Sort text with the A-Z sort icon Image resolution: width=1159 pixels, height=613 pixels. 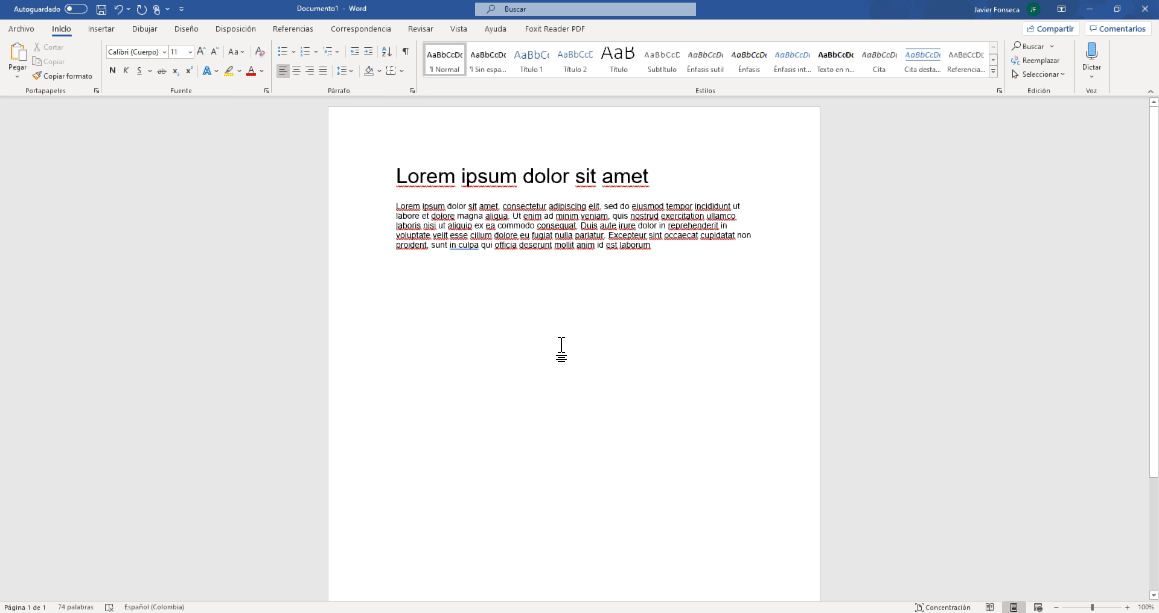(387, 52)
